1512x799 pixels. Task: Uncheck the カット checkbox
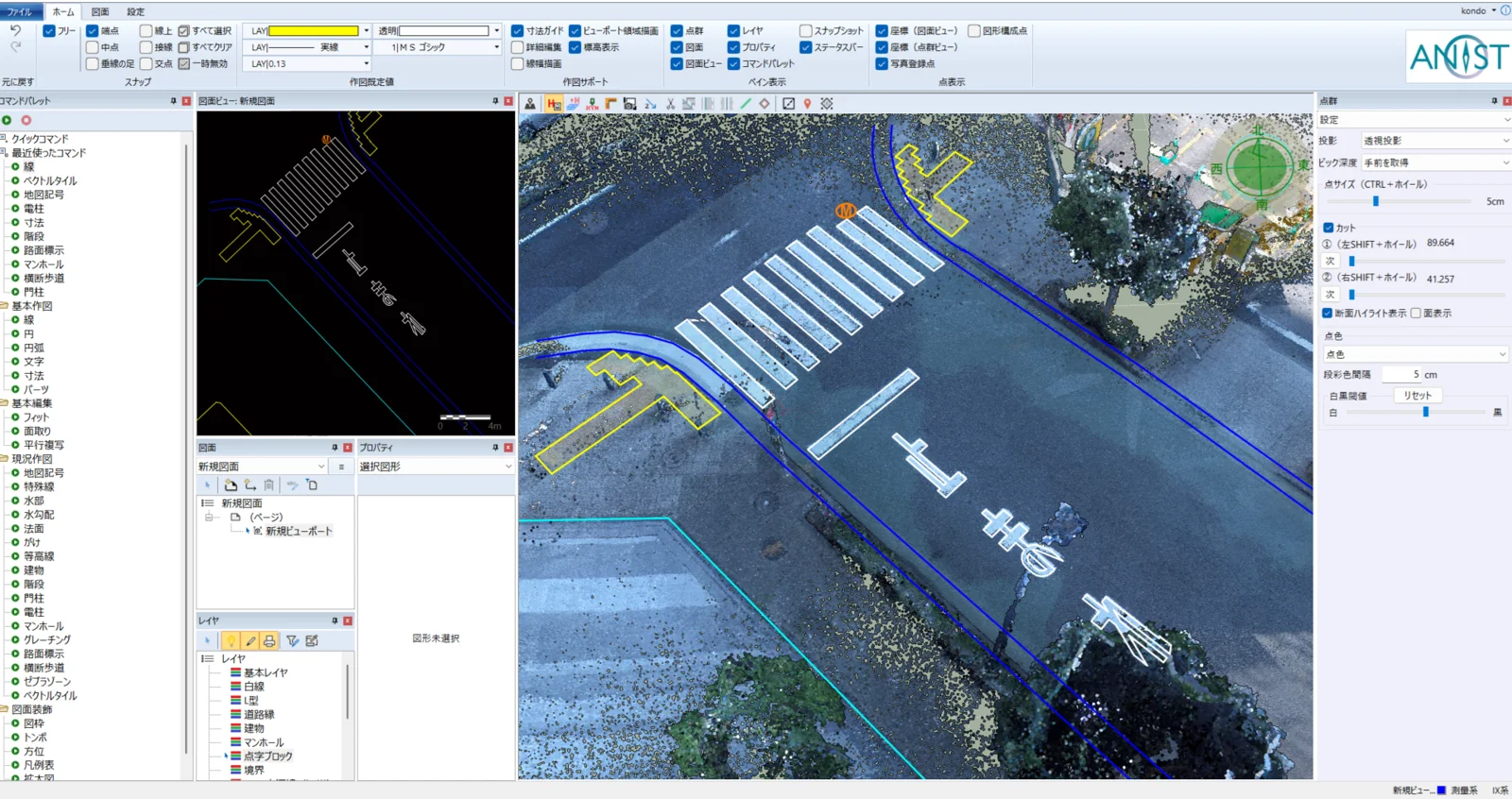pos(1329,228)
